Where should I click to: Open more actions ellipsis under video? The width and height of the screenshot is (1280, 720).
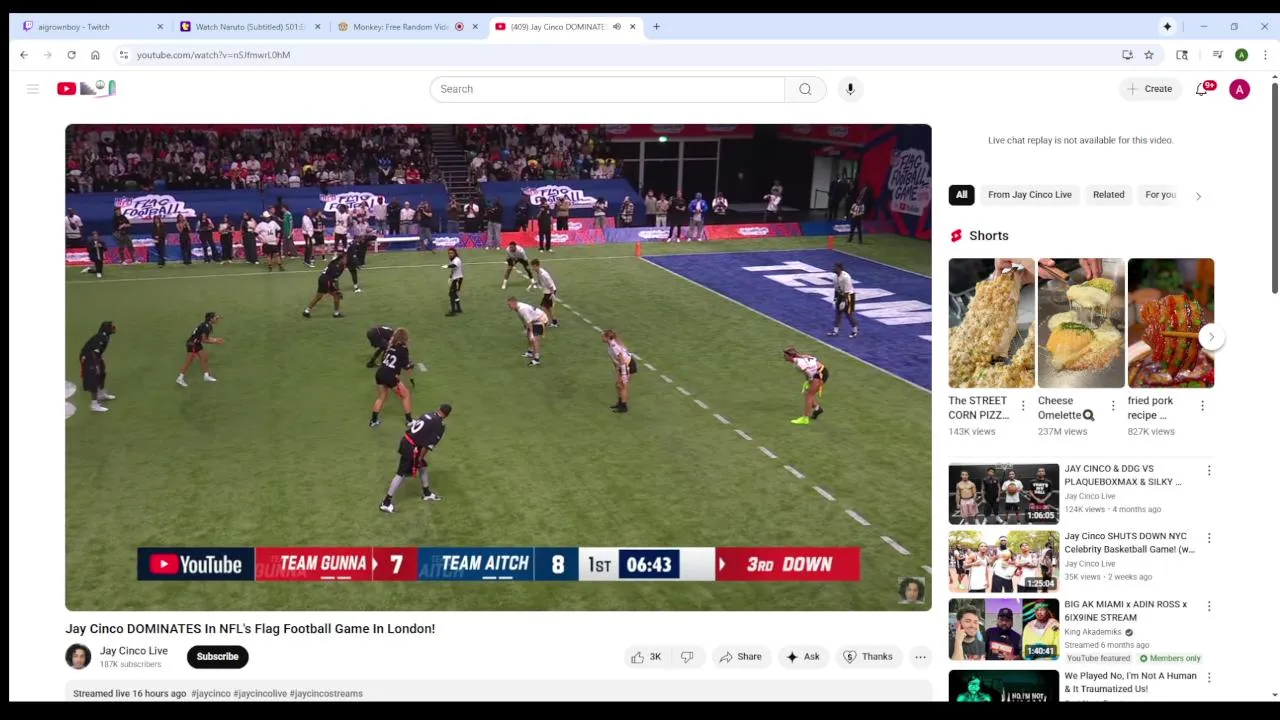pos(920,657)
